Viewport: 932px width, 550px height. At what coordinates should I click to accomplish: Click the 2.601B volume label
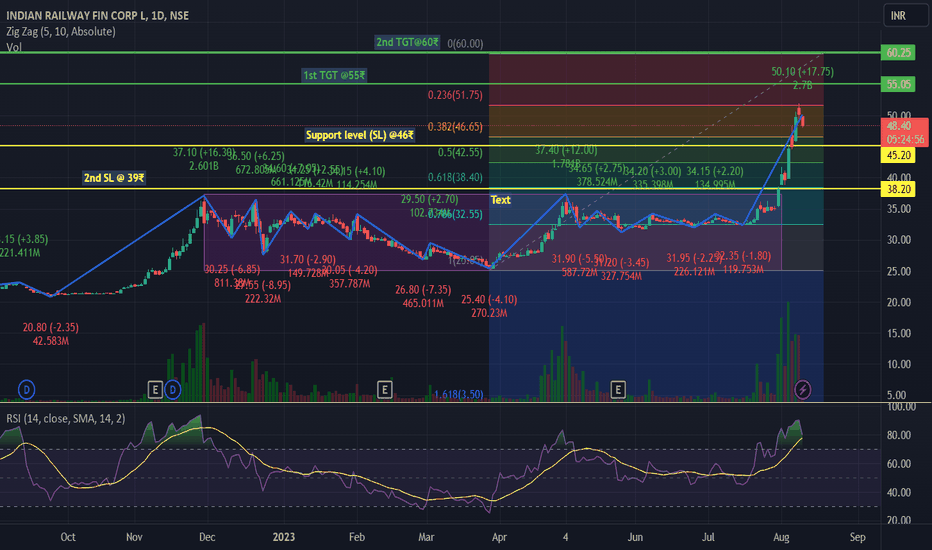click(204, 166)
